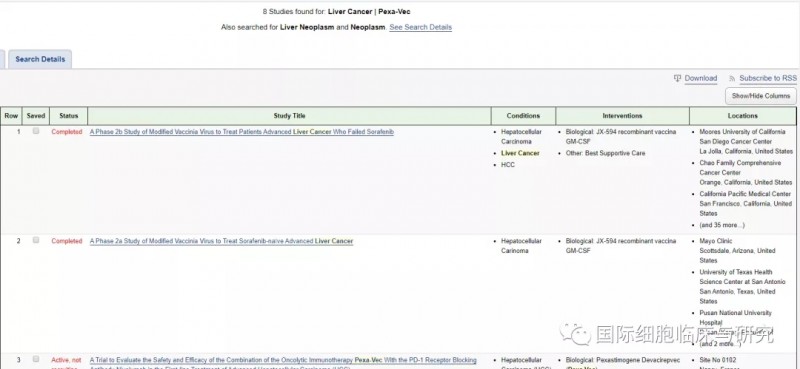Subscribe to RSS feed link
800x369 pixels.
pos(768,79)
